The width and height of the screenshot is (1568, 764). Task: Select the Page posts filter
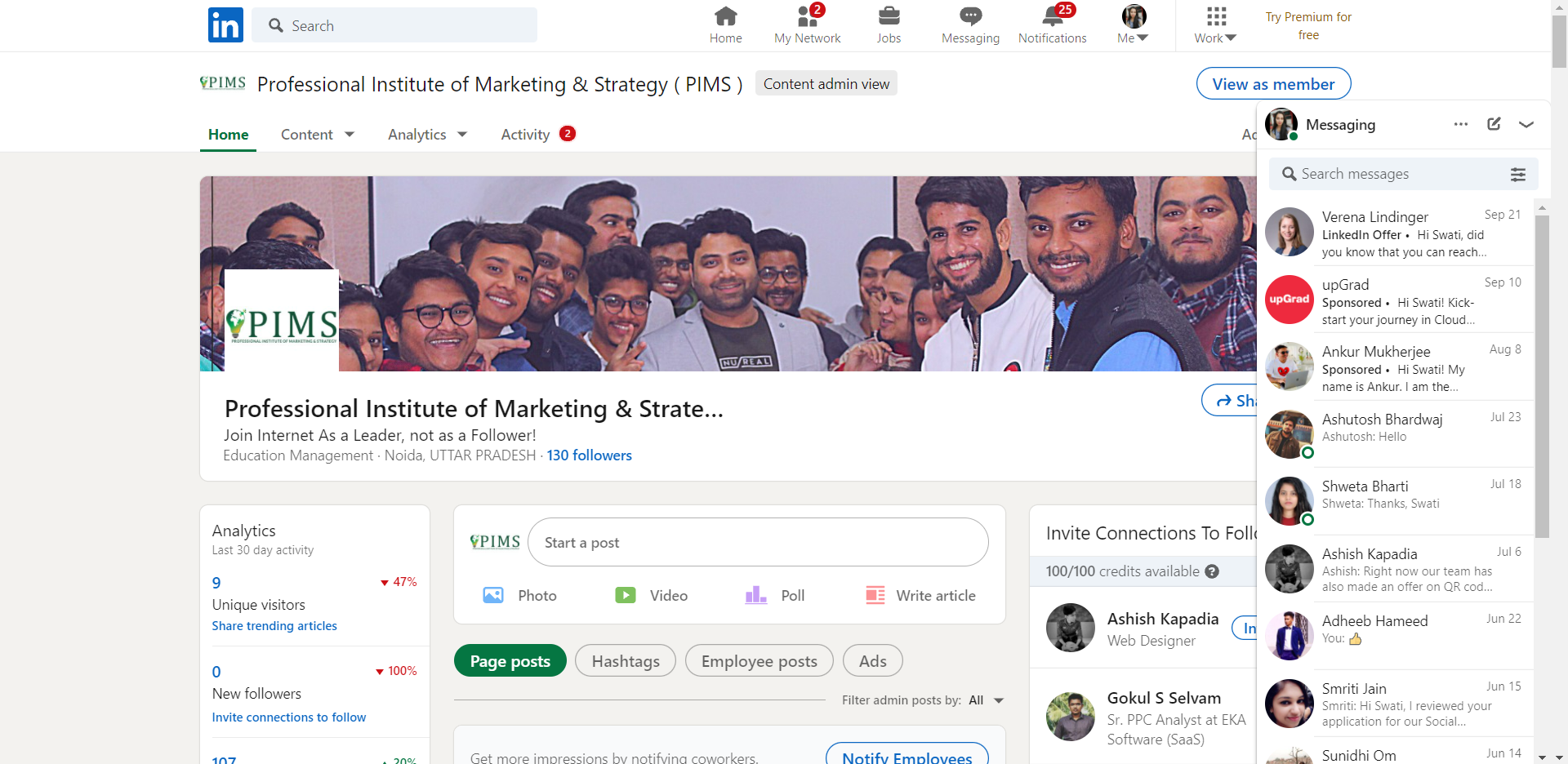coord(510,661)
